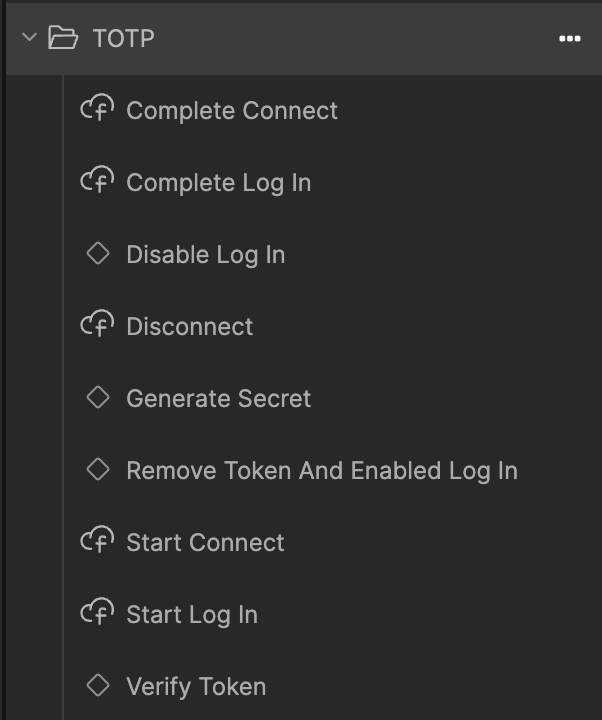602x720 pixels.
Task: Select the Verify Token entry
Action: (x=196, y=687)
